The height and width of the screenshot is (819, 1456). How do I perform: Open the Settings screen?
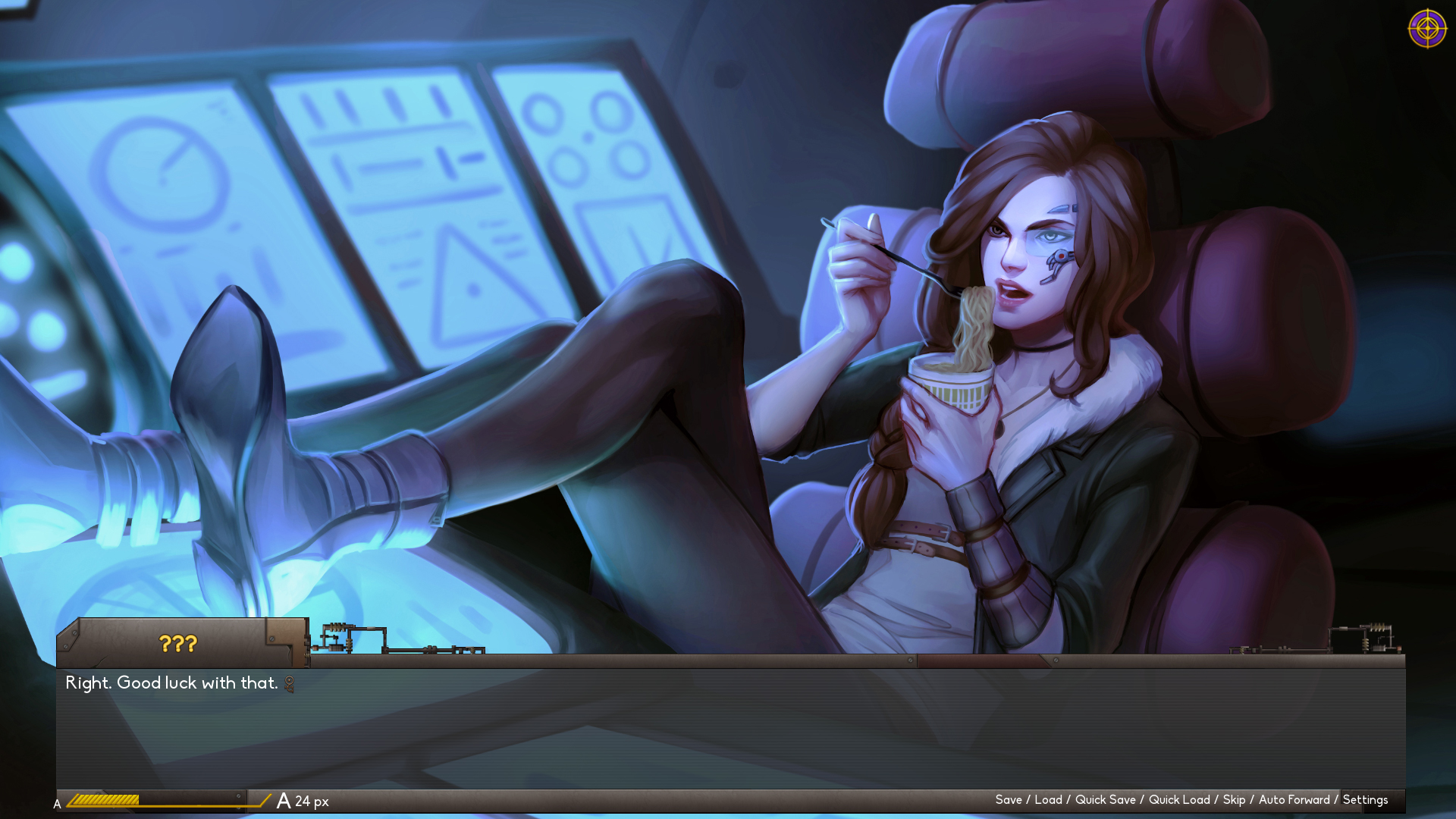point(1366,799)
